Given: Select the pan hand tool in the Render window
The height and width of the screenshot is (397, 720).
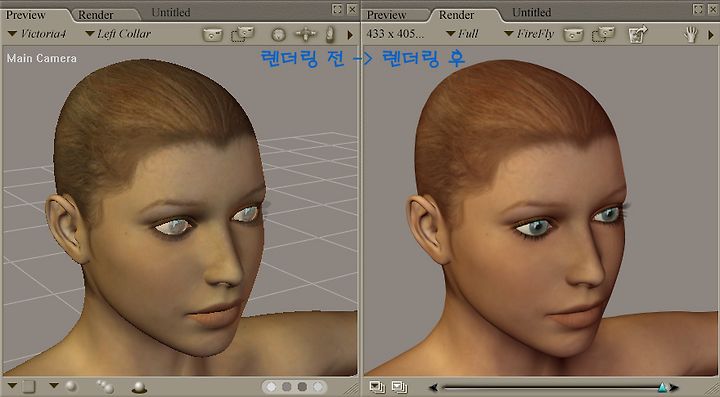Looking at the screenshot, I should (691, 34).
